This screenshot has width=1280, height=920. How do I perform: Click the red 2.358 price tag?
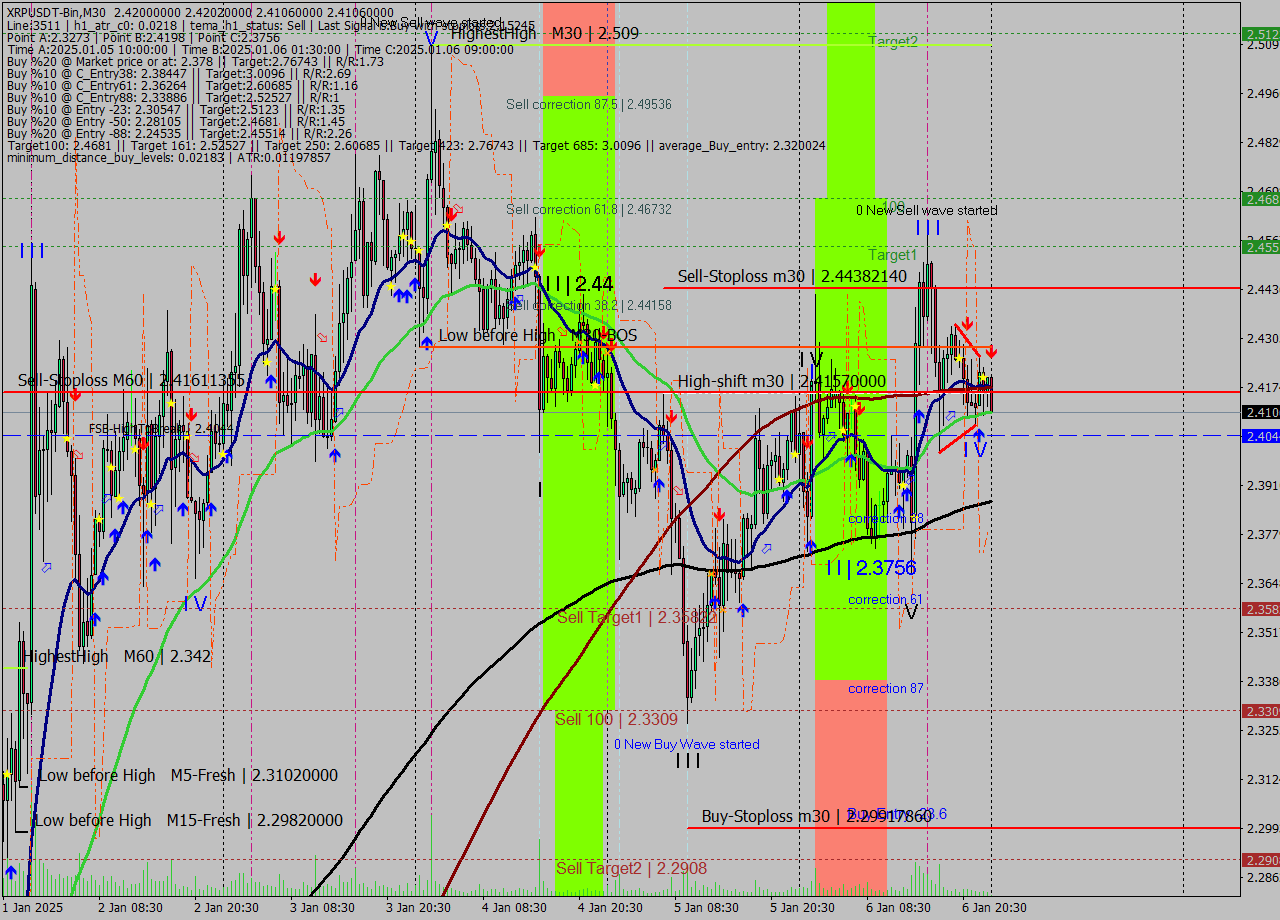(x=1260, y=608)
